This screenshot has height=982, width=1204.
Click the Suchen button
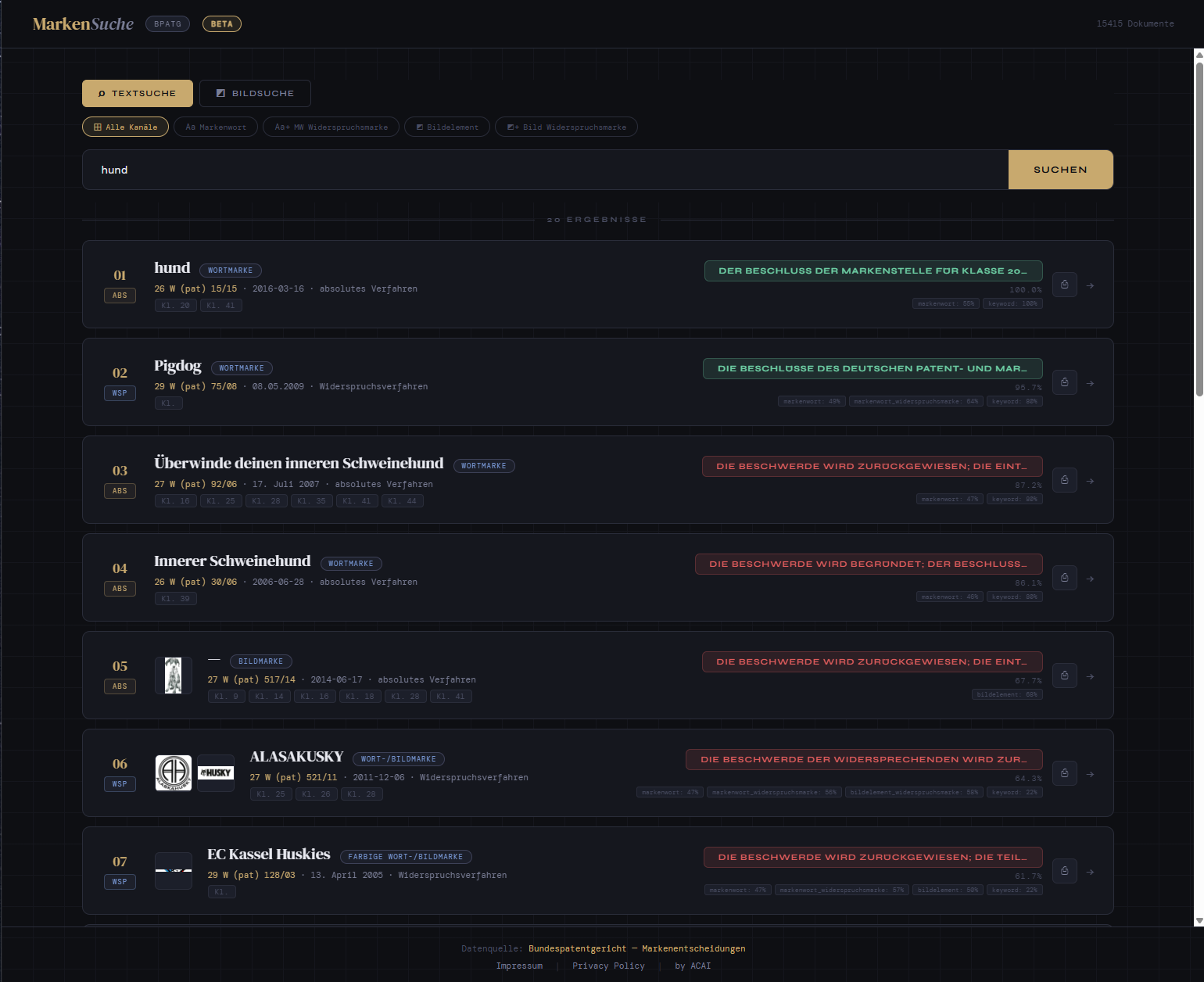coord(1060,170)
